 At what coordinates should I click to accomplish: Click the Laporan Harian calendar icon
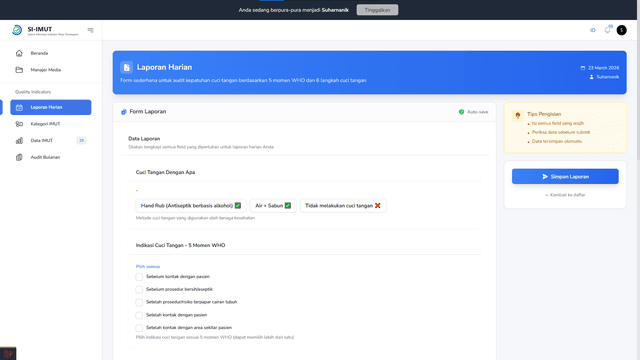pyautogui.click(x=19, y=107)
